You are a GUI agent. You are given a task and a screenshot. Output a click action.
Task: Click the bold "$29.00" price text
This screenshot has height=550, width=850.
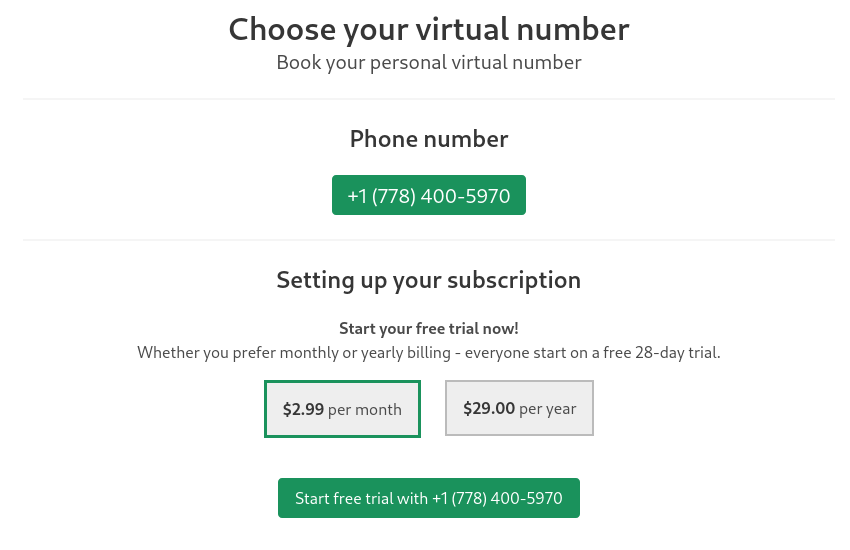[489, 408]
